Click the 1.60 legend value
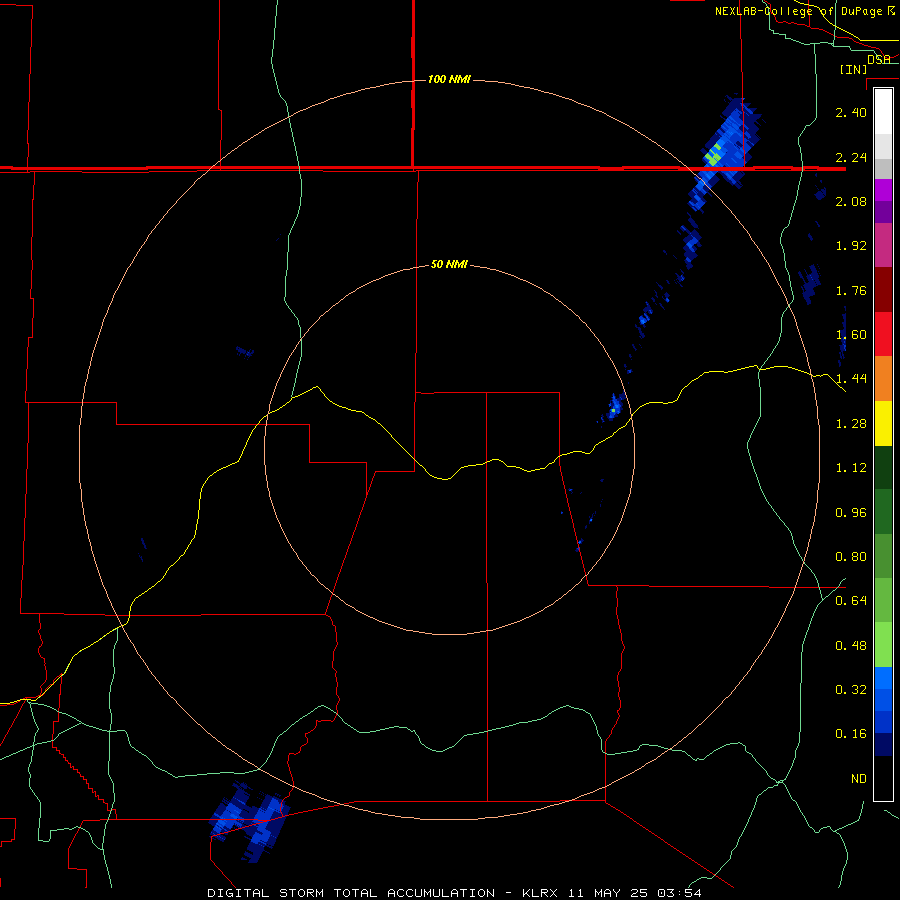The width and height of the screenshot is (900, 900). coord(851,335)
